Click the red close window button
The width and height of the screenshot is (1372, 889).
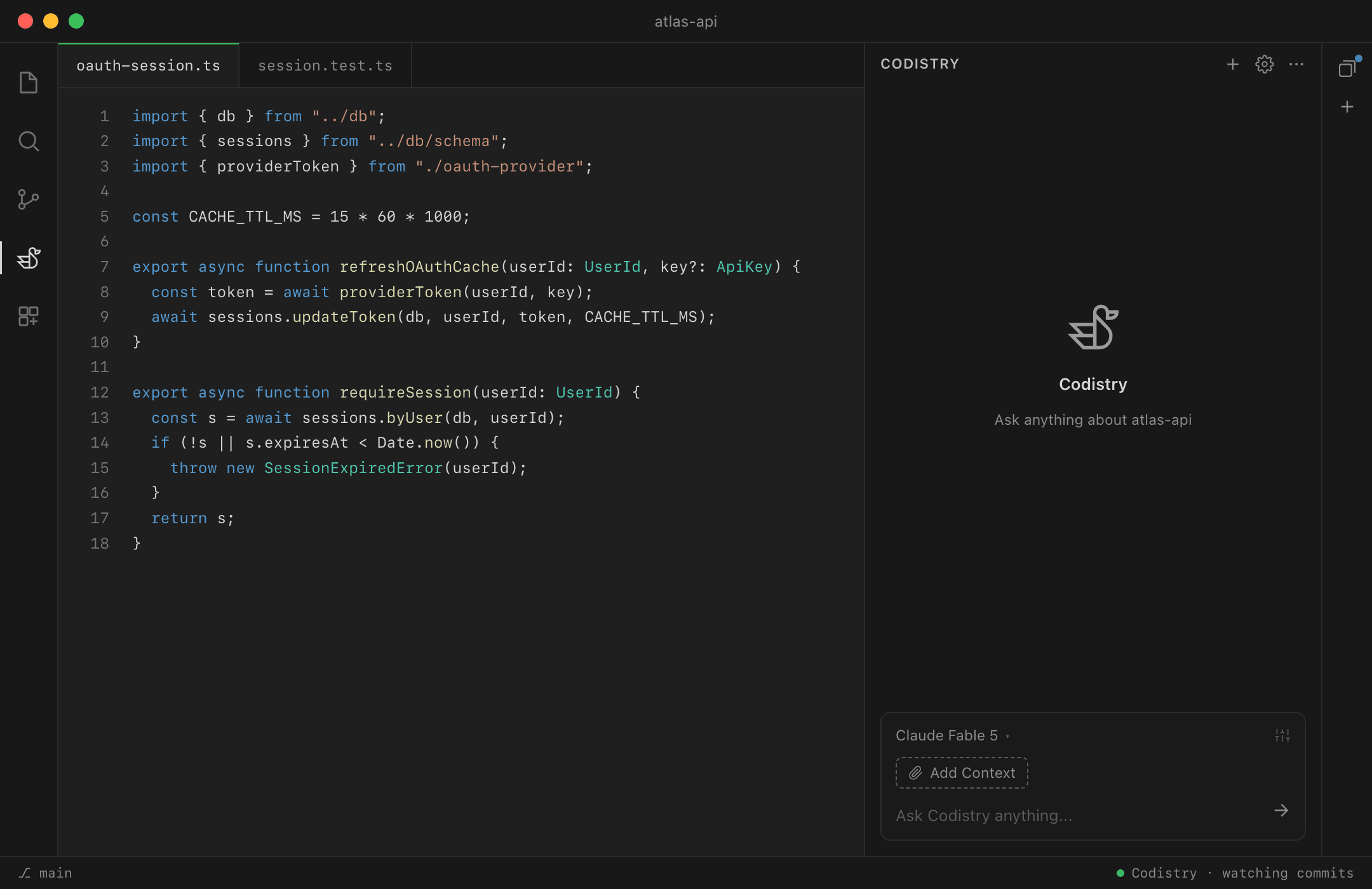[x=25, y=21]
